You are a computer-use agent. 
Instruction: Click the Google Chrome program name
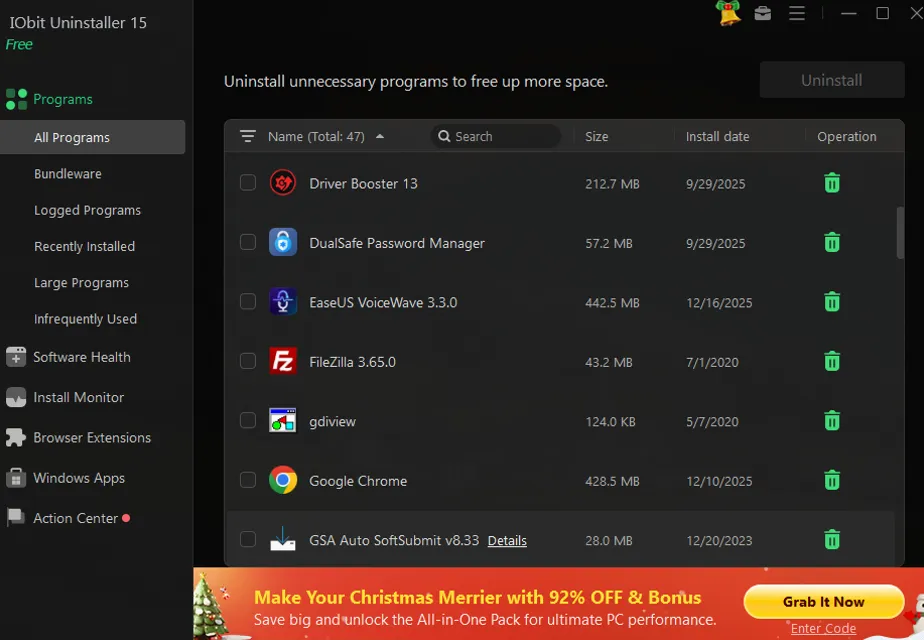[358, 481]
